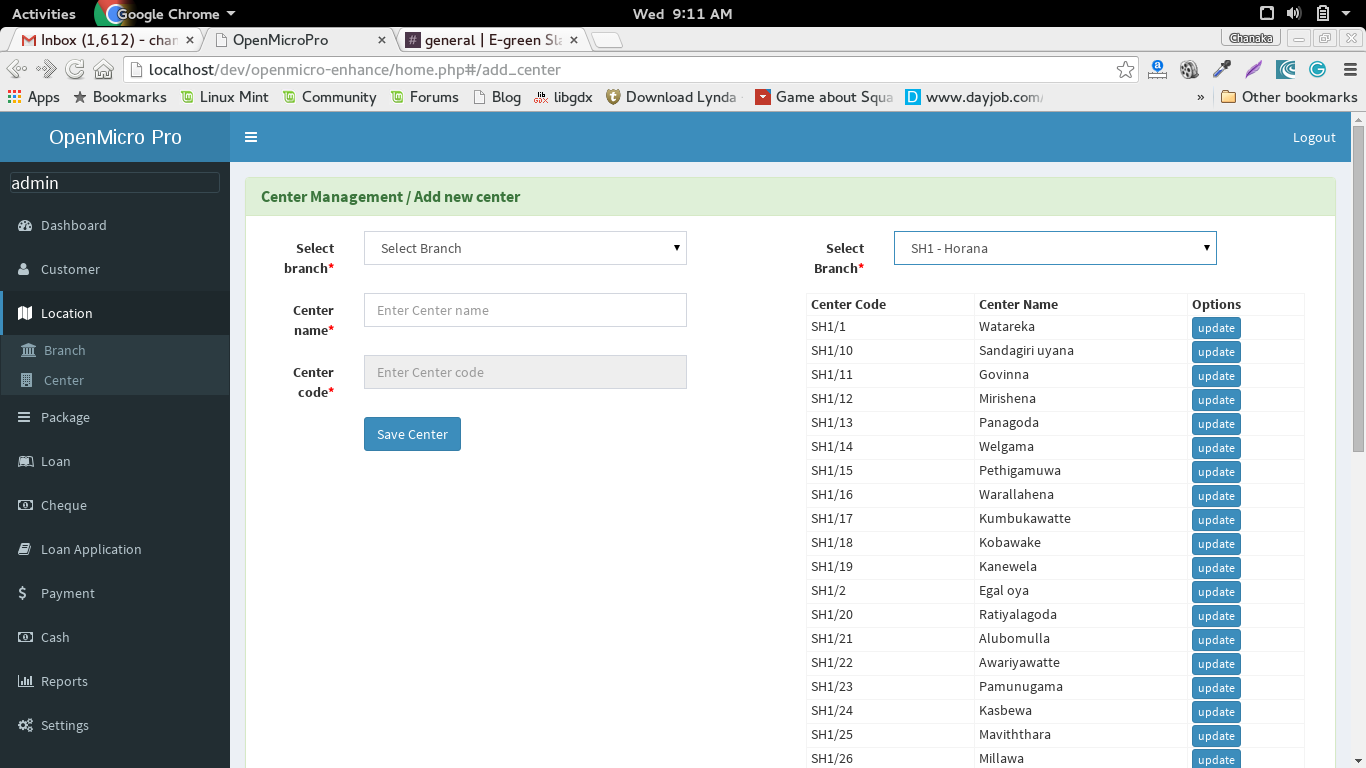This screenshot has width=1366, height=768.
Task: Click the color picker eyedropper extension icon
Action: tap(1221, 69)
